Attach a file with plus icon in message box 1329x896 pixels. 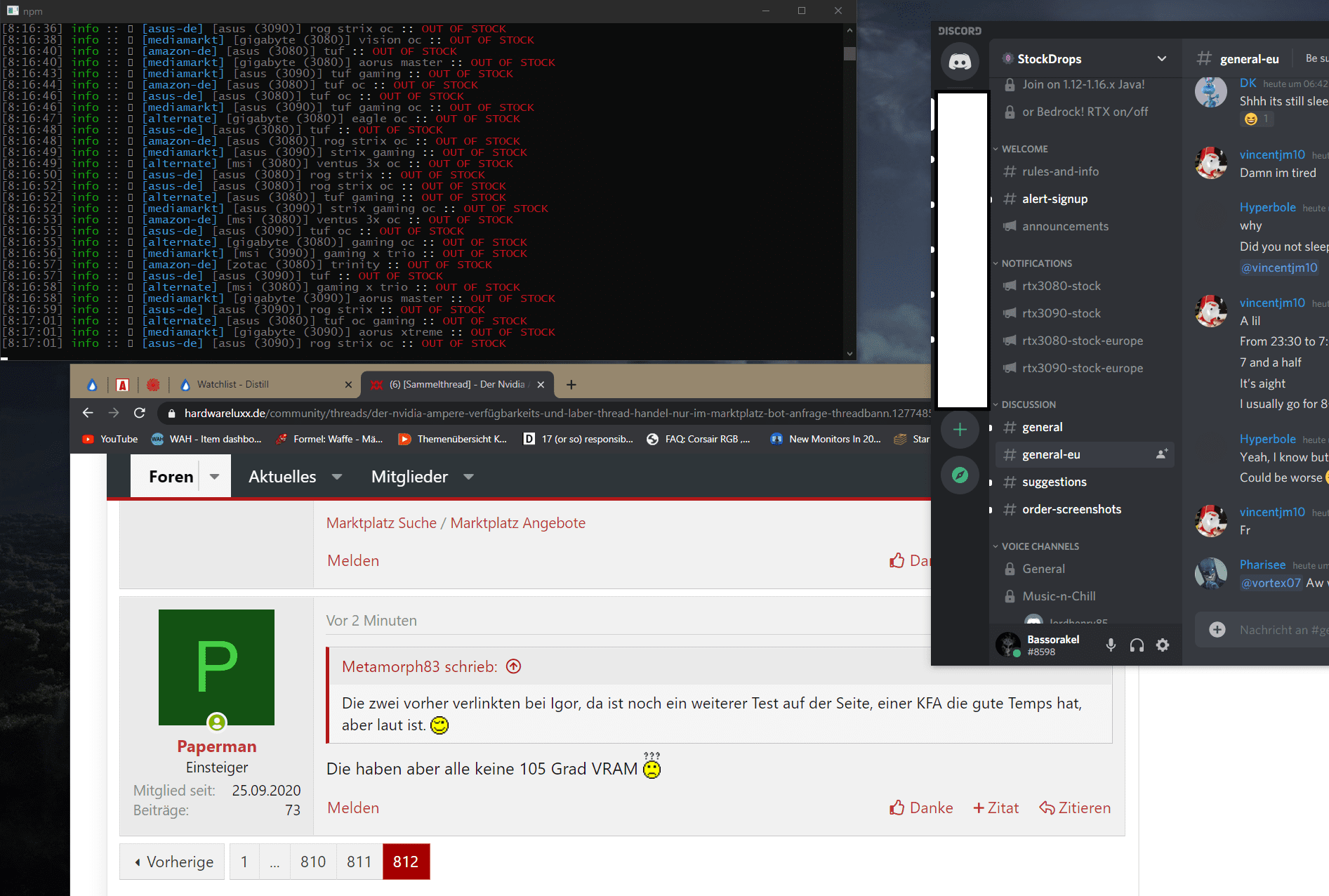(x=1217, y=630)
